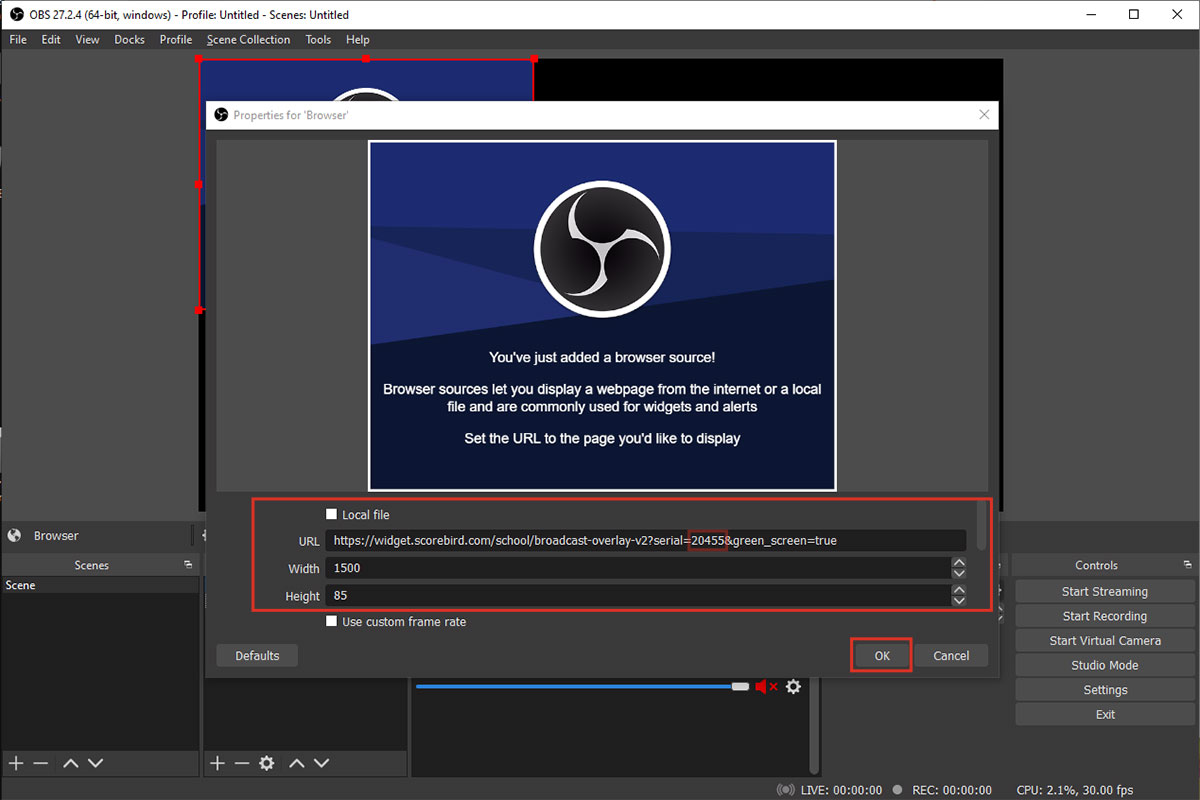Open the Profile menu
1200x800 pixels.
(176, 40)
